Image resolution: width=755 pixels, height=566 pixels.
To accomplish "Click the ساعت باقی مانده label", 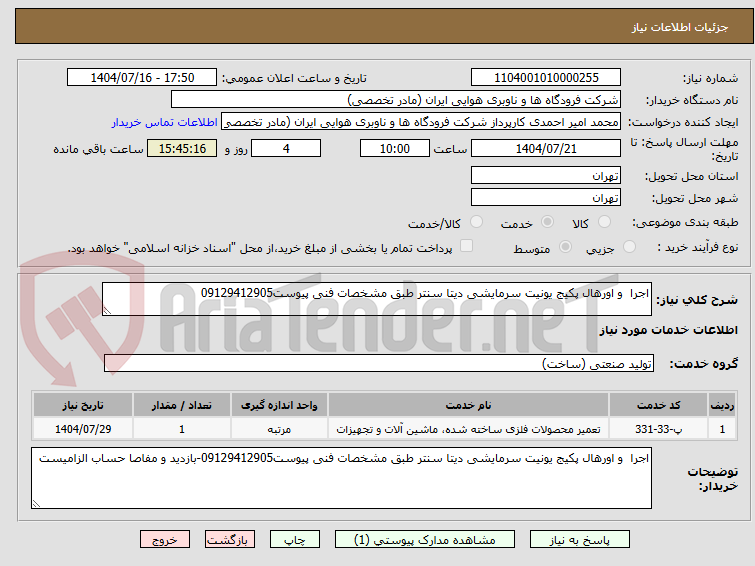I will click(x=98, y=149).
